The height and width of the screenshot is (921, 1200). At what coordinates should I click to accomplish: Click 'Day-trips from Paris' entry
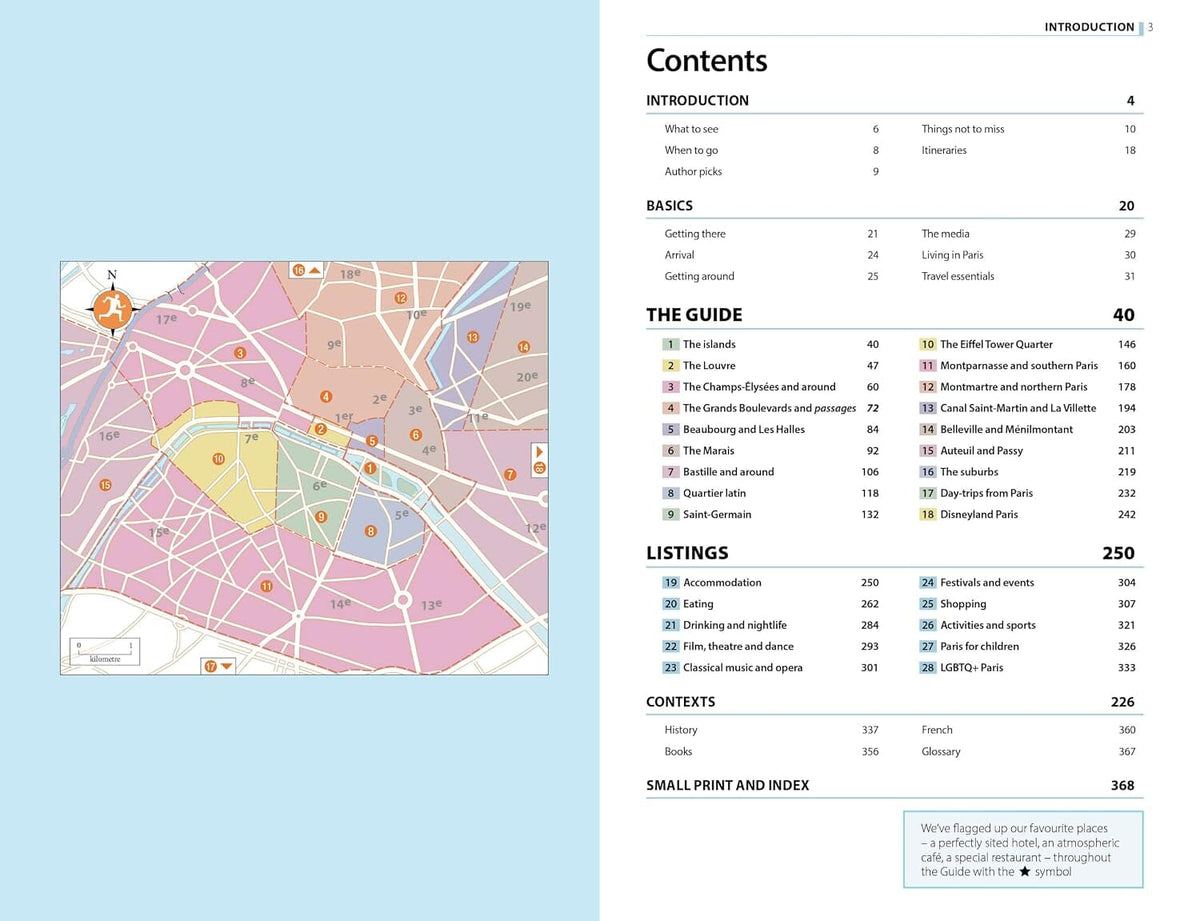pyautogui.click(x=986, y=493)
